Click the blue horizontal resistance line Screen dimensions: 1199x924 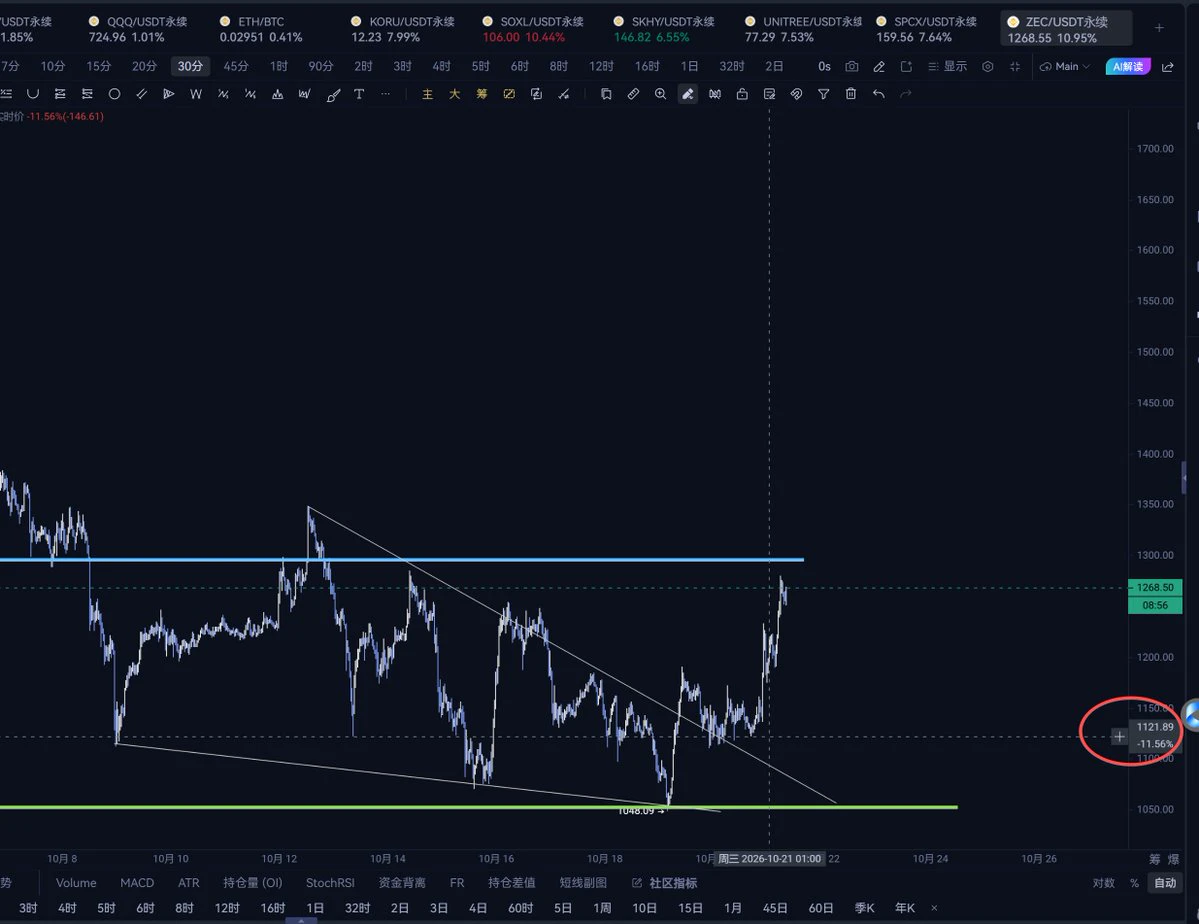point(401,560)
